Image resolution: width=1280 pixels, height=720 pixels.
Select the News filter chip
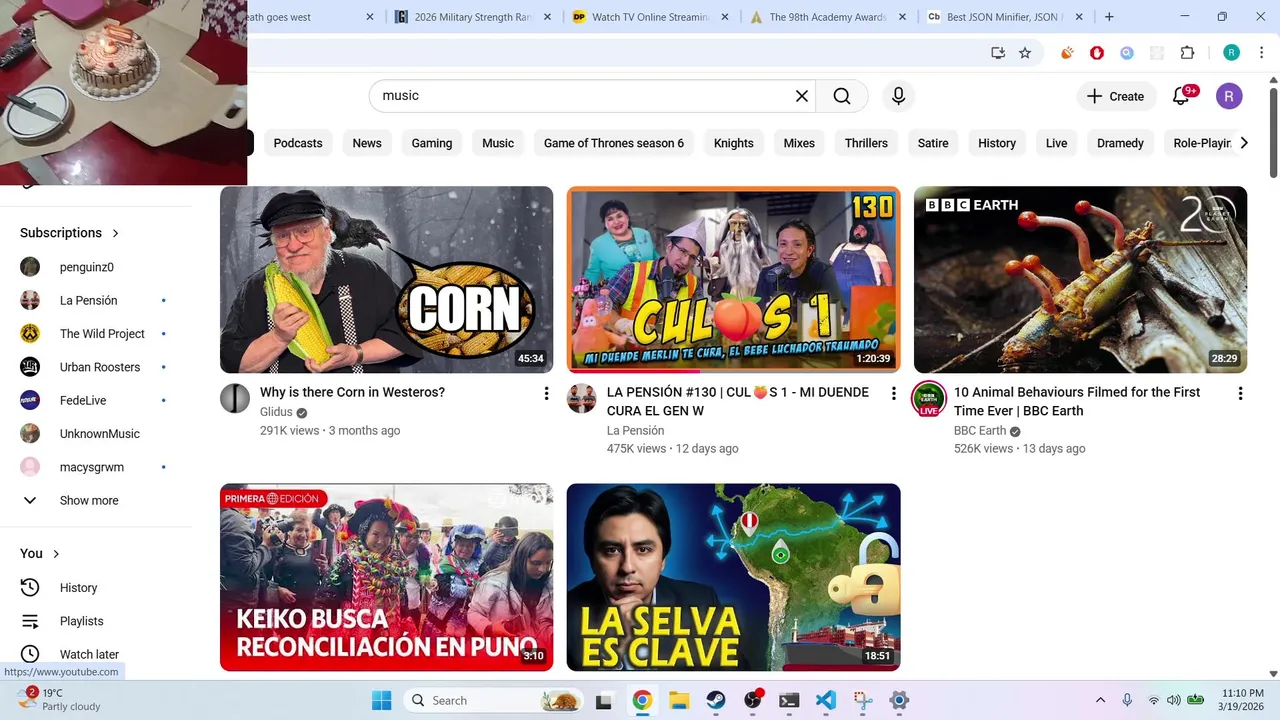367,143
